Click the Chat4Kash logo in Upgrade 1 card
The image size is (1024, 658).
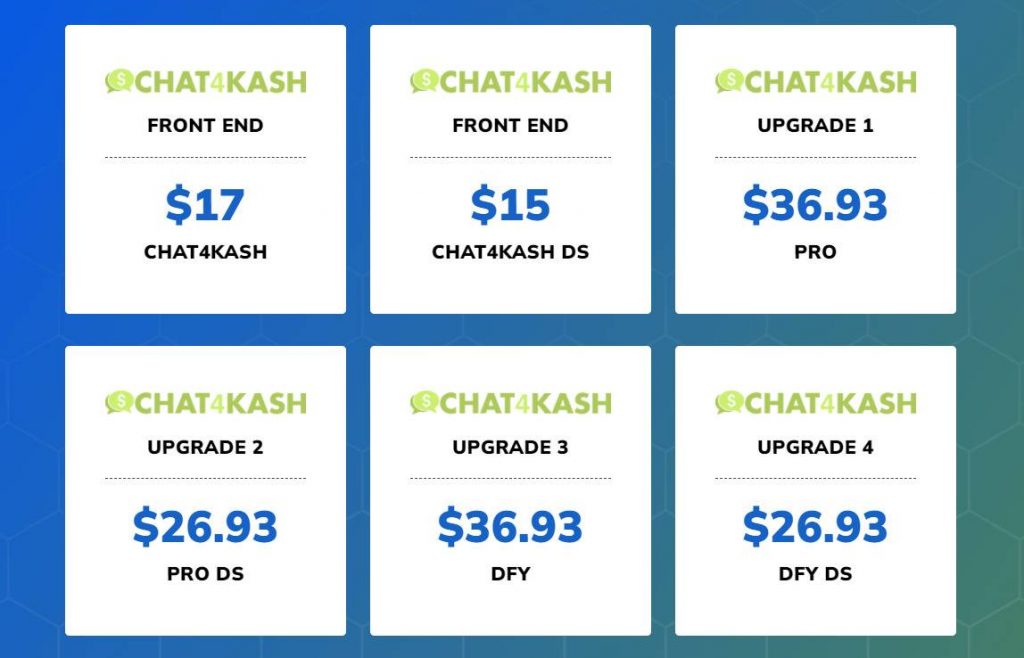(x=816, y=82)
